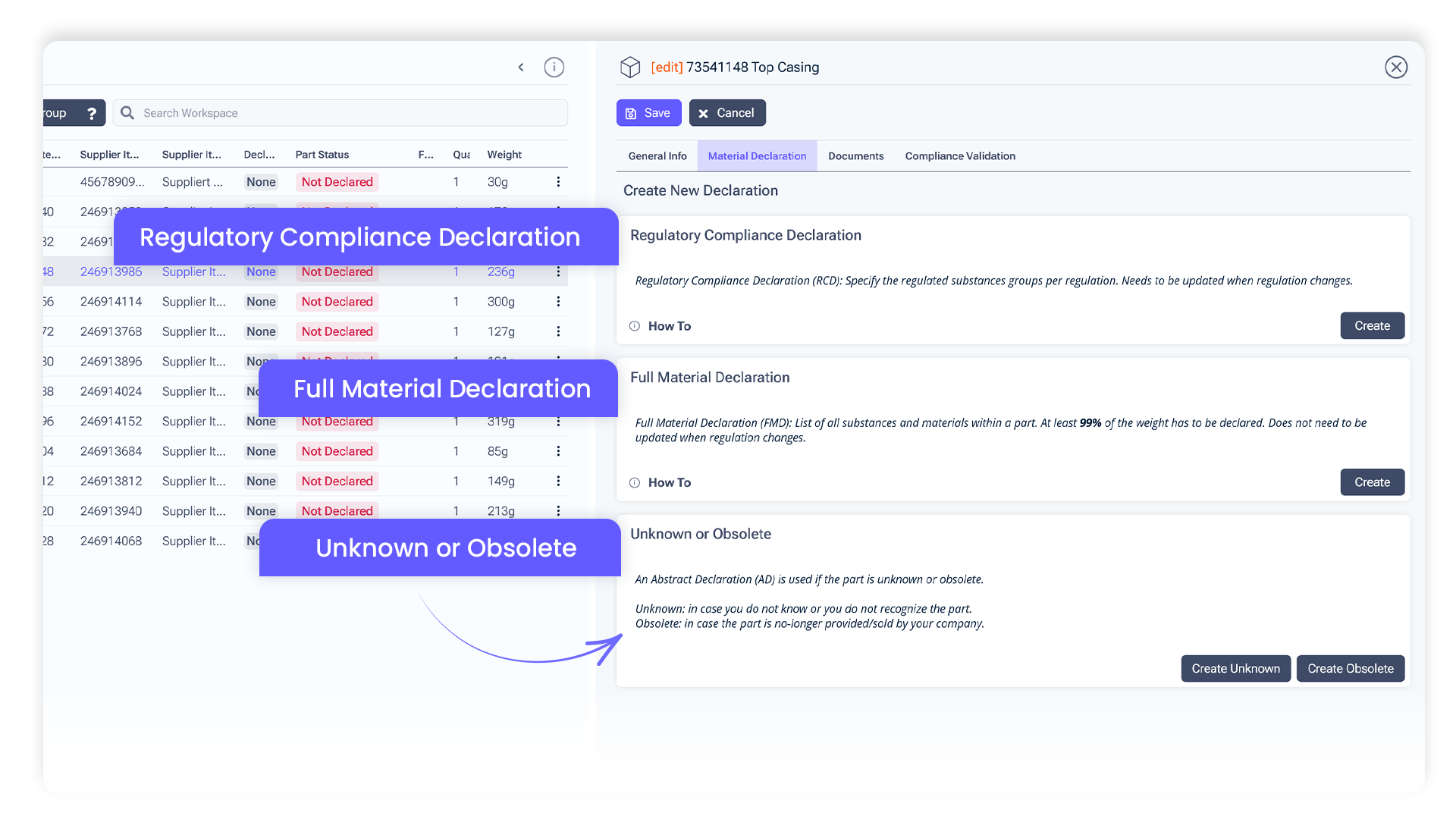Click Save button

(x=648, y=113)
